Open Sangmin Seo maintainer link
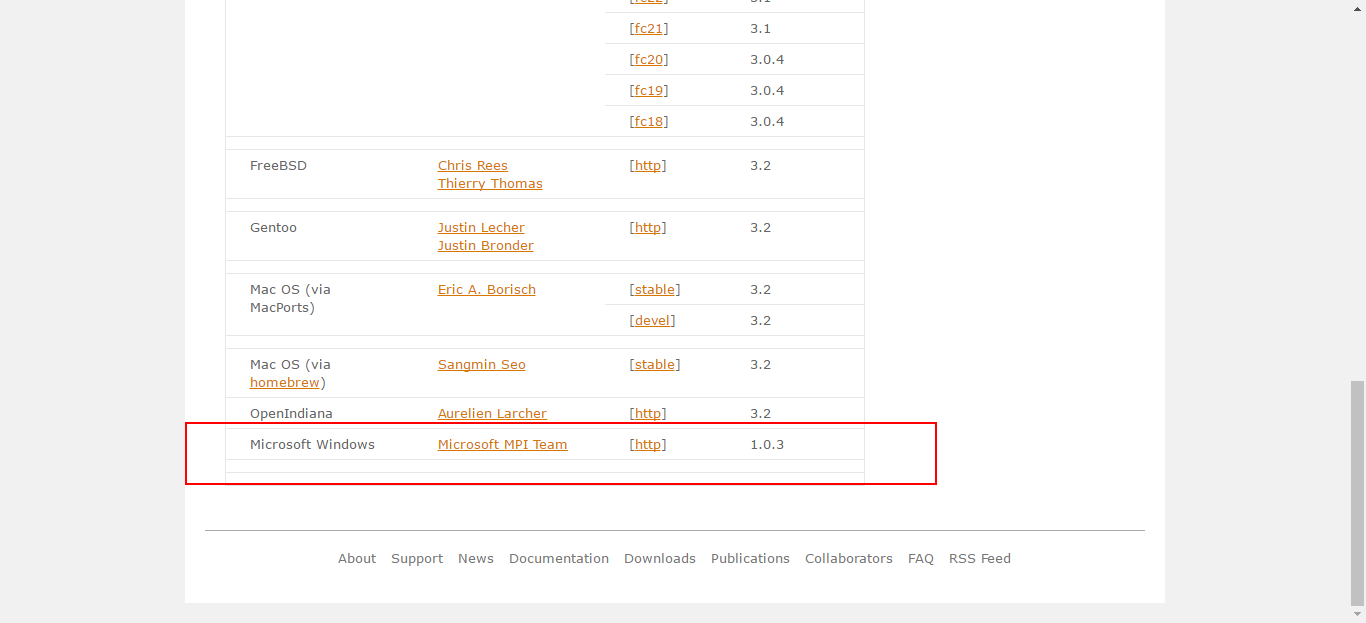The image size is (1366, 623). click(x=482, y=364)
